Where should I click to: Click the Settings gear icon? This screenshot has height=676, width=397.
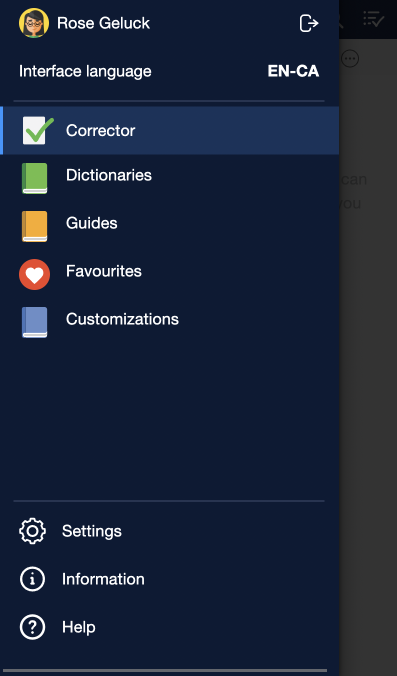pos(32,531)
